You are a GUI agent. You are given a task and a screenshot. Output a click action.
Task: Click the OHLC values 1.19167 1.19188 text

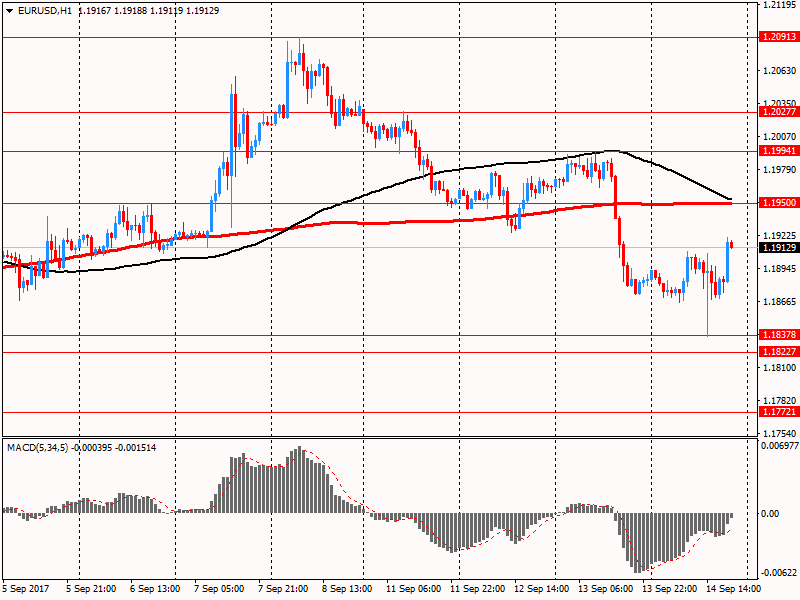pos(113,11)
